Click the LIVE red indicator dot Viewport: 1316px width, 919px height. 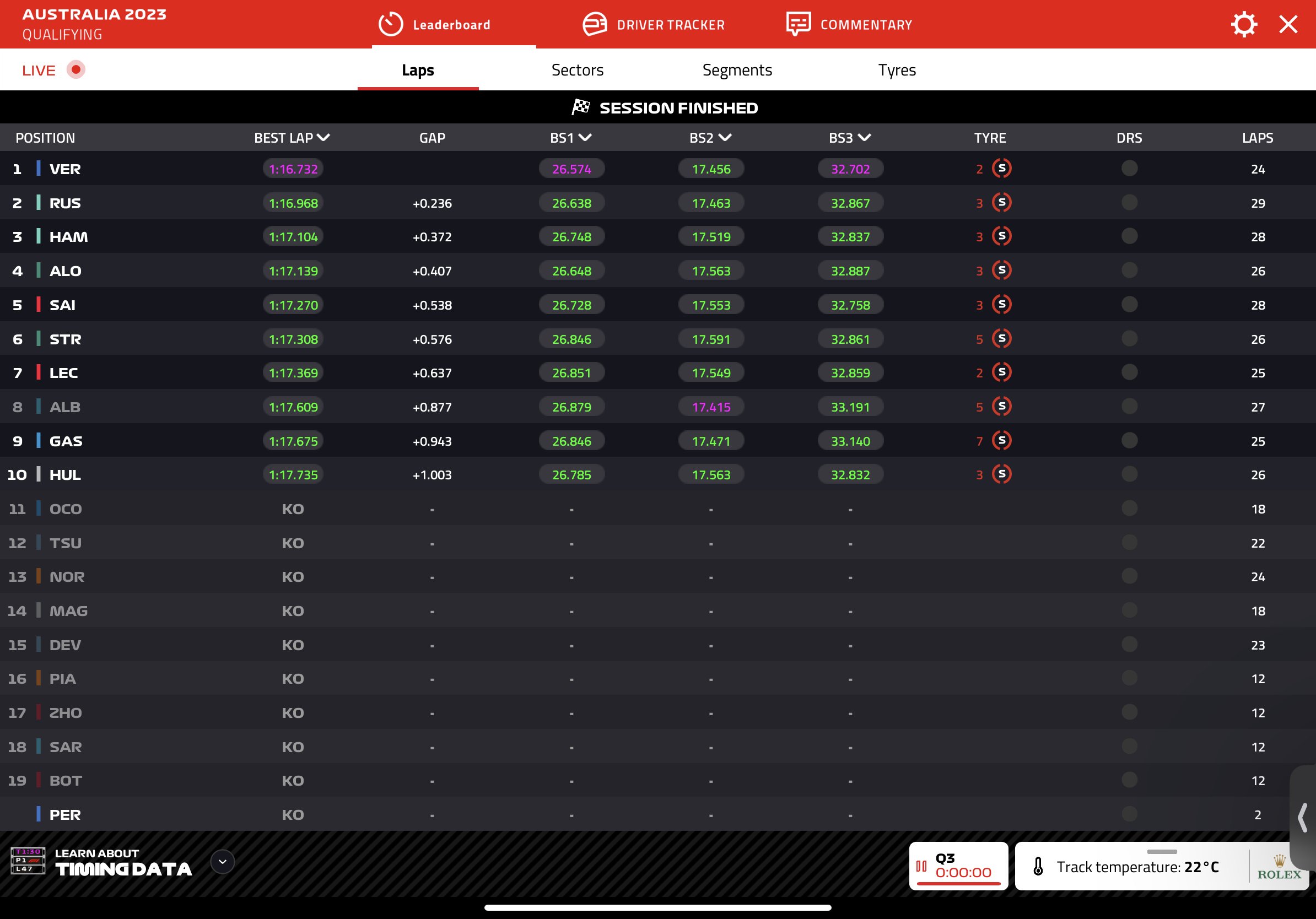[75, 69]
